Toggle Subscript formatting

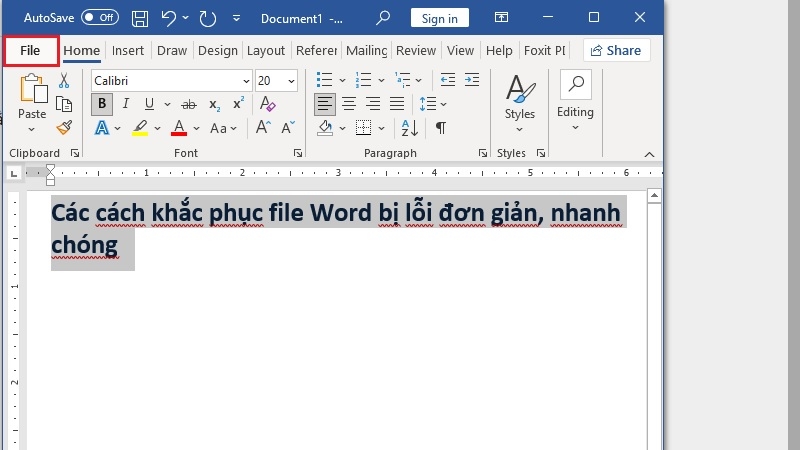[214, 105]
